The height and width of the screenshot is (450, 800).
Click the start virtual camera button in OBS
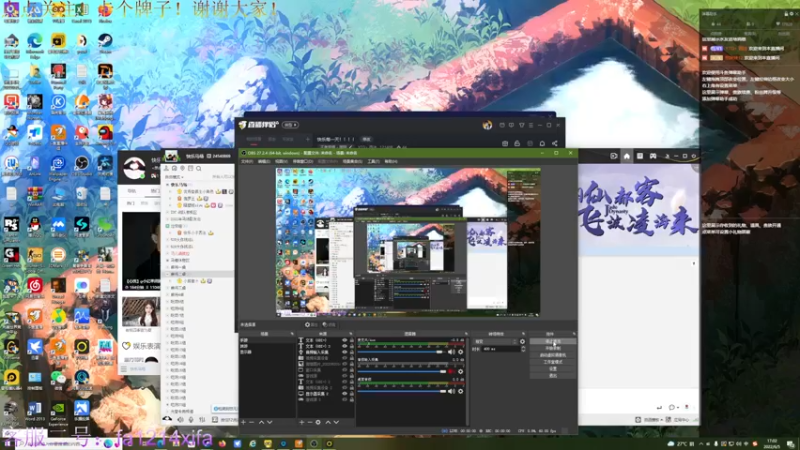tap(553, 355)
